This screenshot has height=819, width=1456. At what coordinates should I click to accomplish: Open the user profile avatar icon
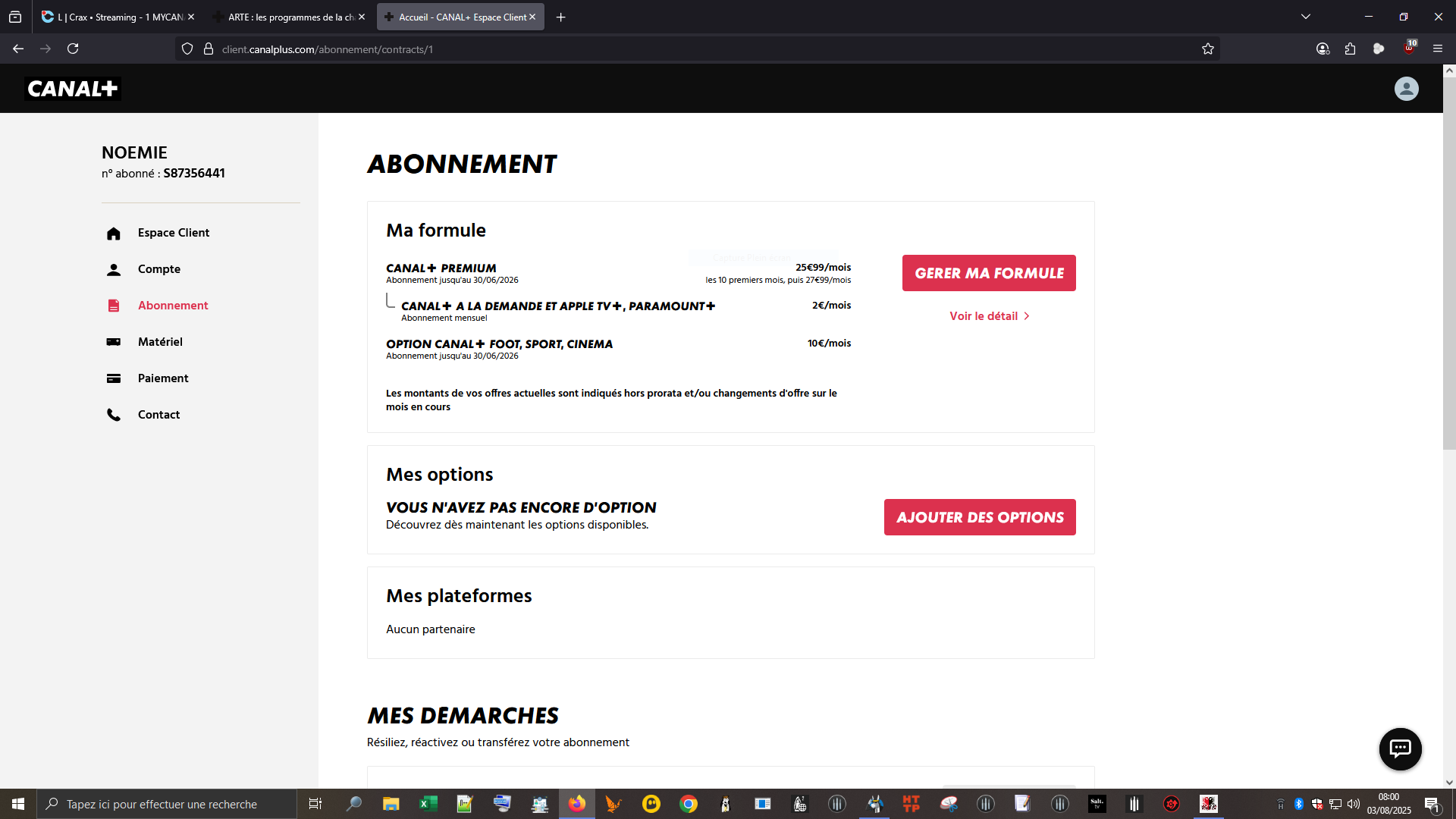(1406, 89)
